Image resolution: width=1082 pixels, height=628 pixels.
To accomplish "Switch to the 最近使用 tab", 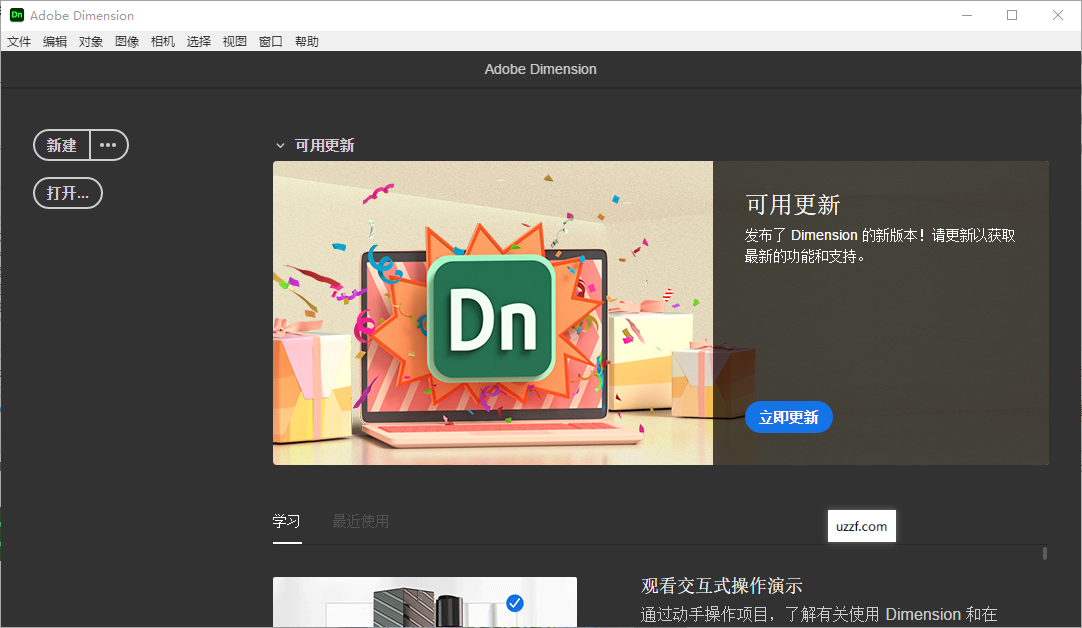I will point(360,521).
